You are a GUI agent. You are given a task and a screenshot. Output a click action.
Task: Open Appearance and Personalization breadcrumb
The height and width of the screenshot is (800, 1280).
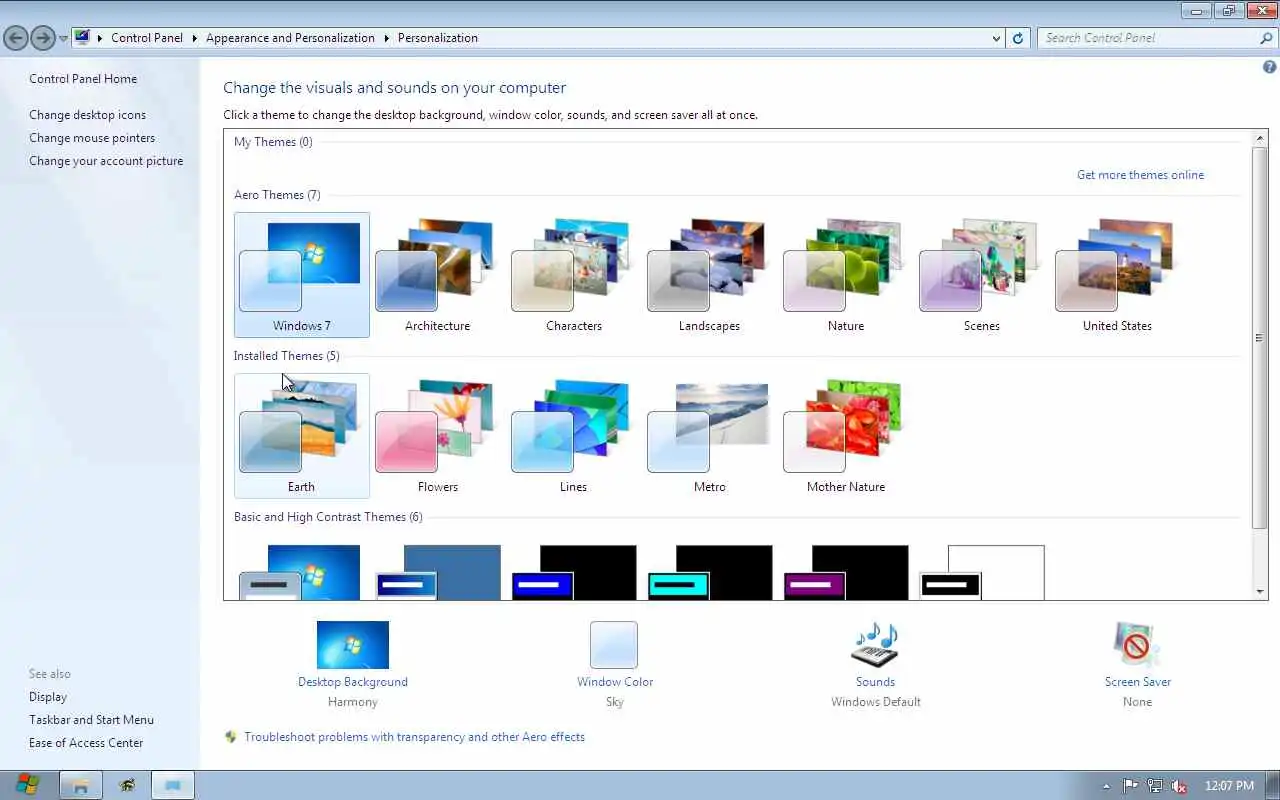pos(290,38)
